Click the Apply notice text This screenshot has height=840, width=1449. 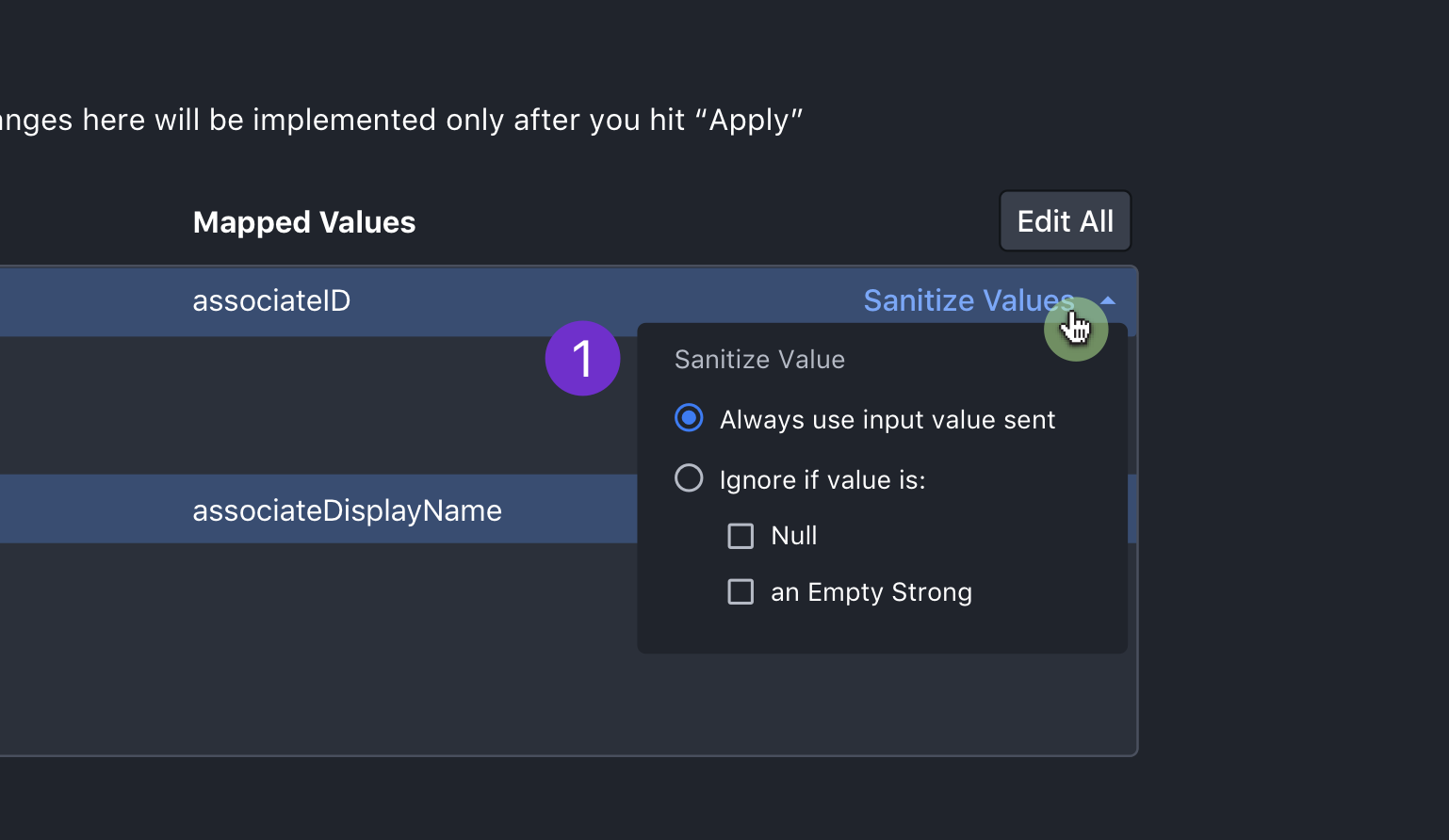(400, 121)
